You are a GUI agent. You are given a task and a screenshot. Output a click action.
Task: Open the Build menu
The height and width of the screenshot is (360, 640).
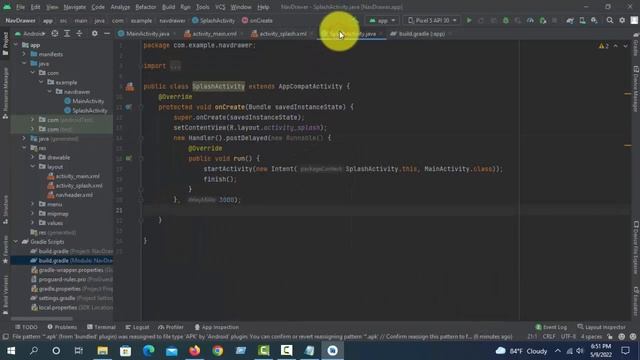tap(168, 7)
